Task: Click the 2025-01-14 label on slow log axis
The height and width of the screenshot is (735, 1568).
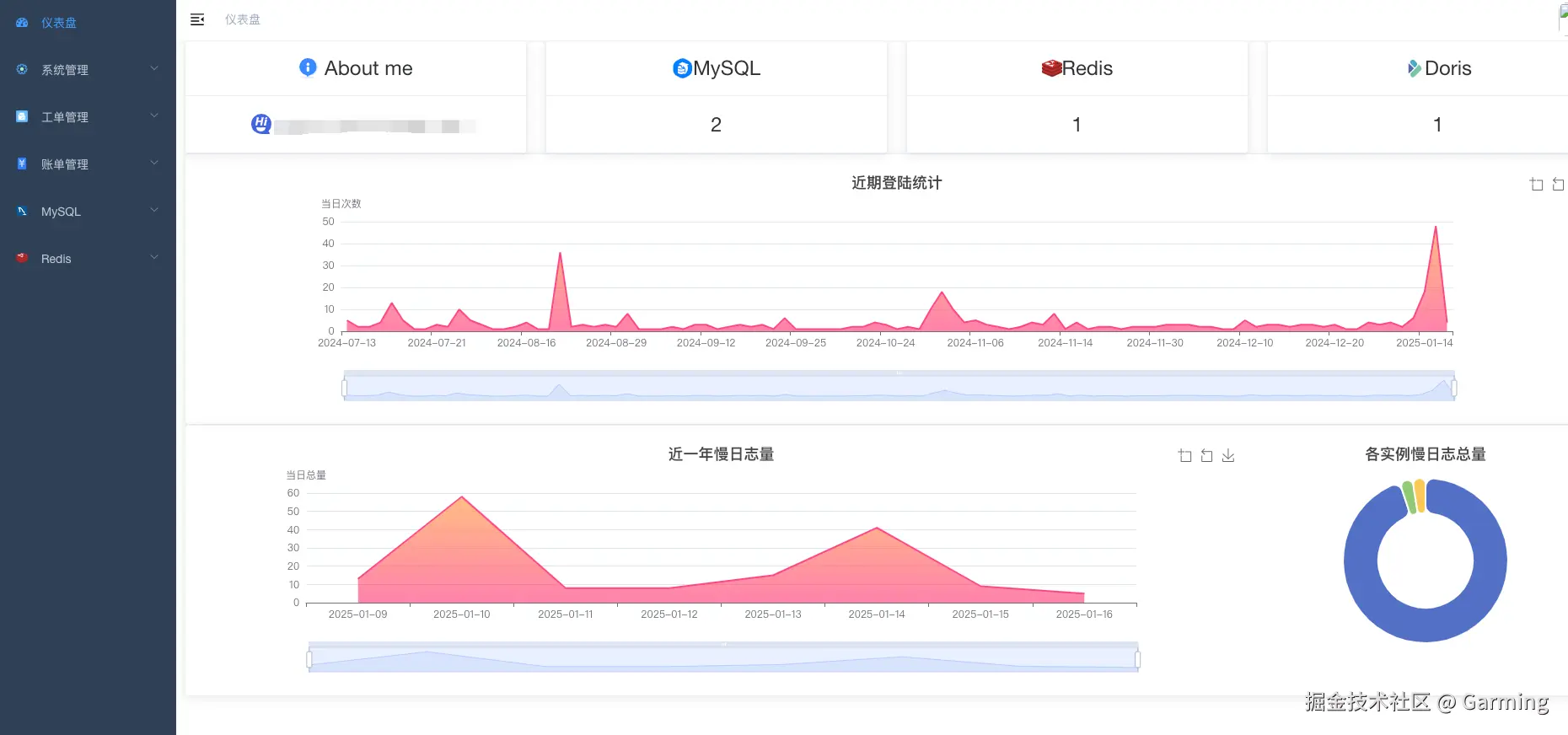Action: (x=877, y=614)
